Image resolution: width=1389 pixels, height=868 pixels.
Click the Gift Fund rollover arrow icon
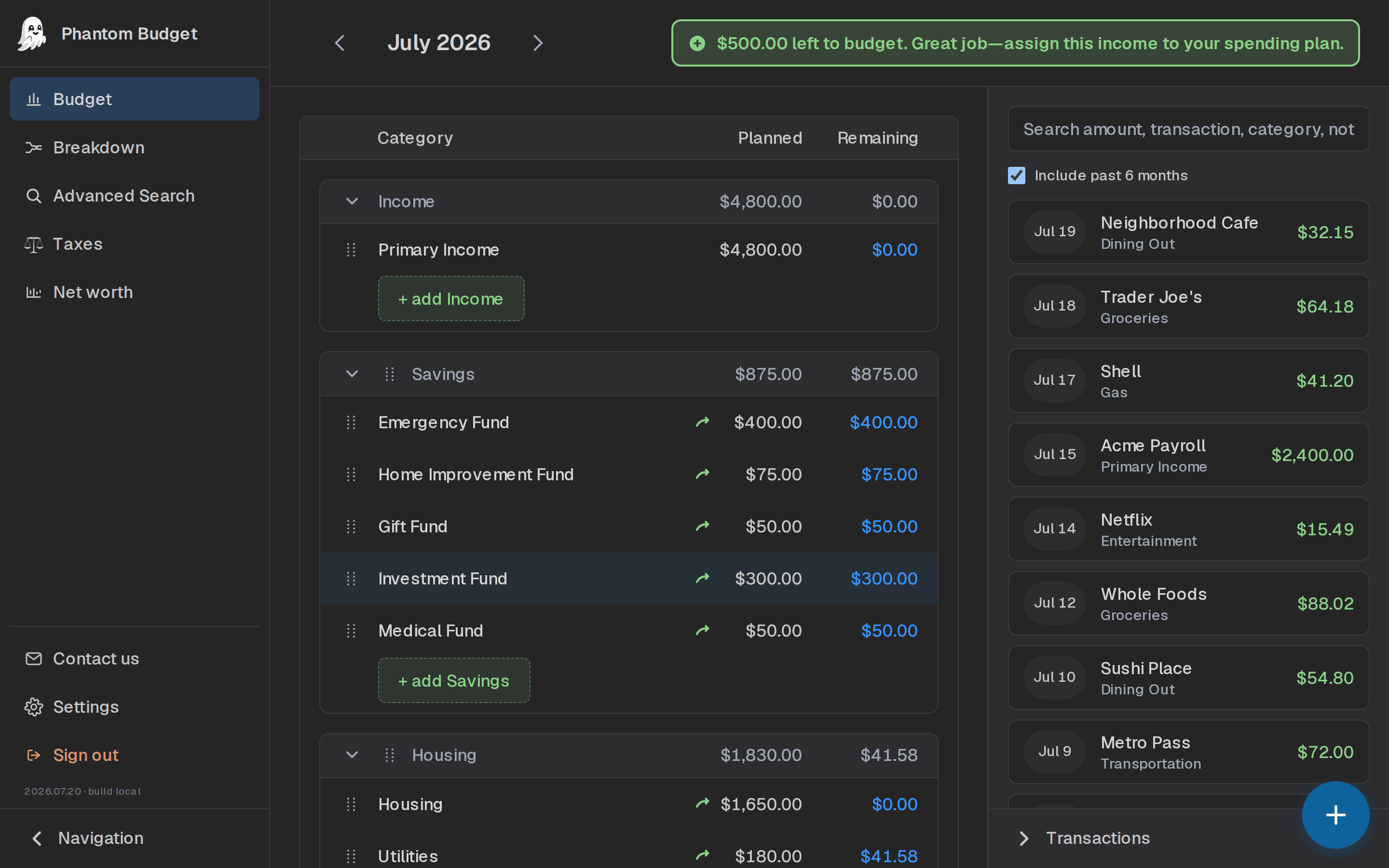[x=703, y=527]
